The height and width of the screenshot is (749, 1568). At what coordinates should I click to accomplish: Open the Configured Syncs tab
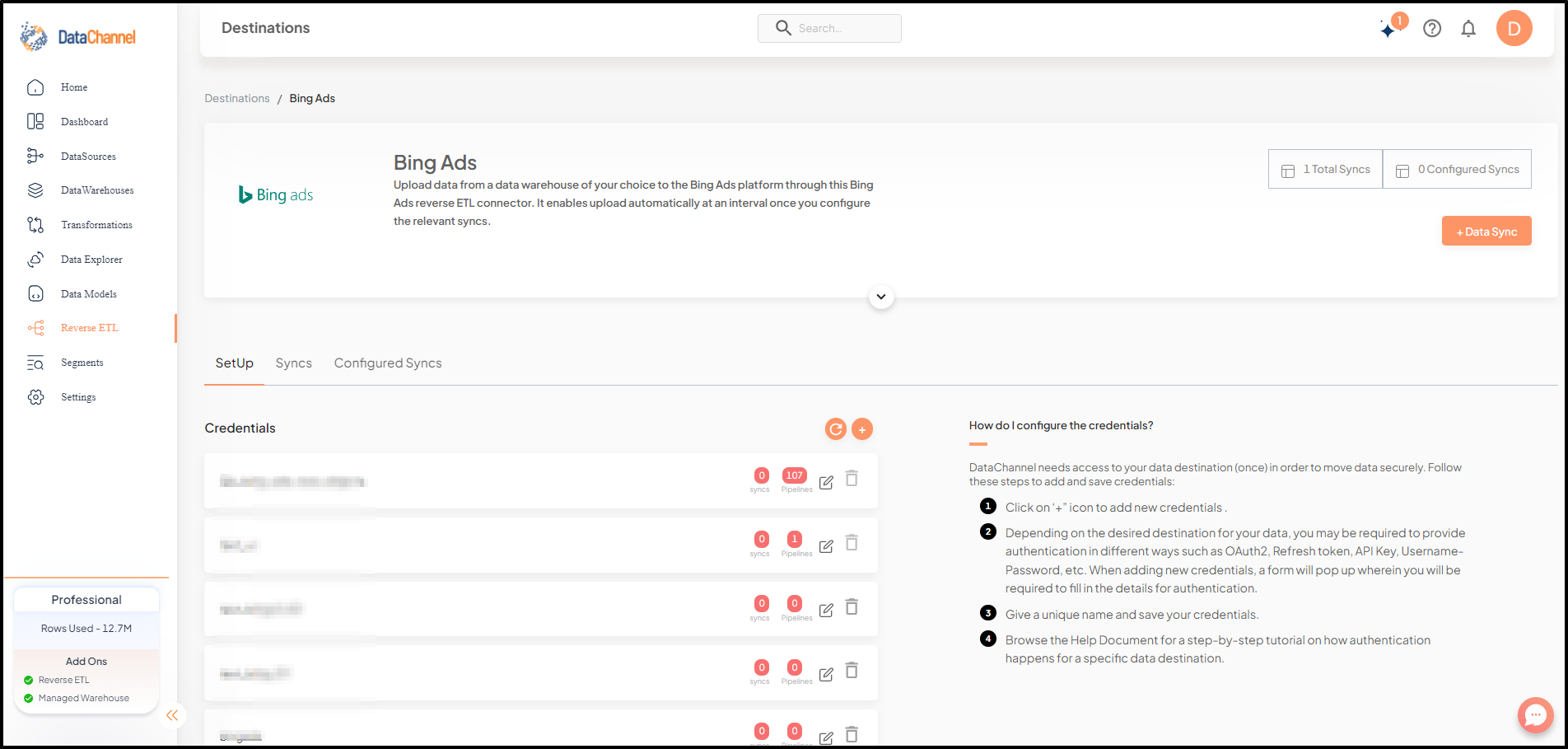click(388, 363)
